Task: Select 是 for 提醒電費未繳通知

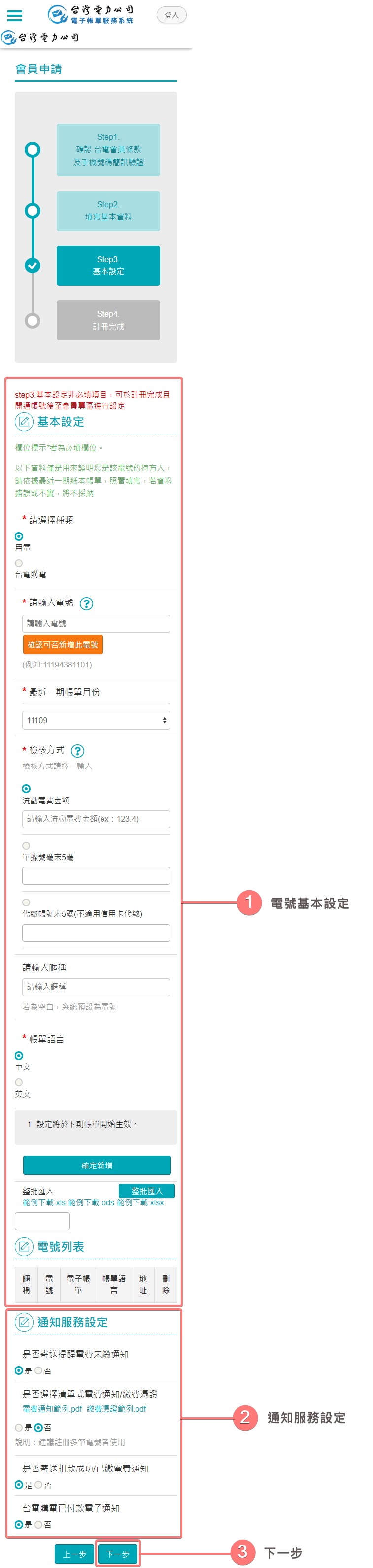Action: click(x=19, y=1371)
